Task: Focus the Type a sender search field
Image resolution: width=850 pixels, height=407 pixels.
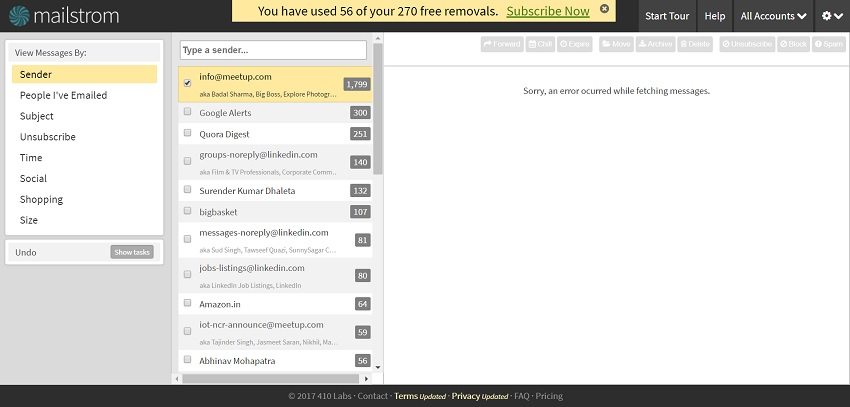Action: click(273, 50)
